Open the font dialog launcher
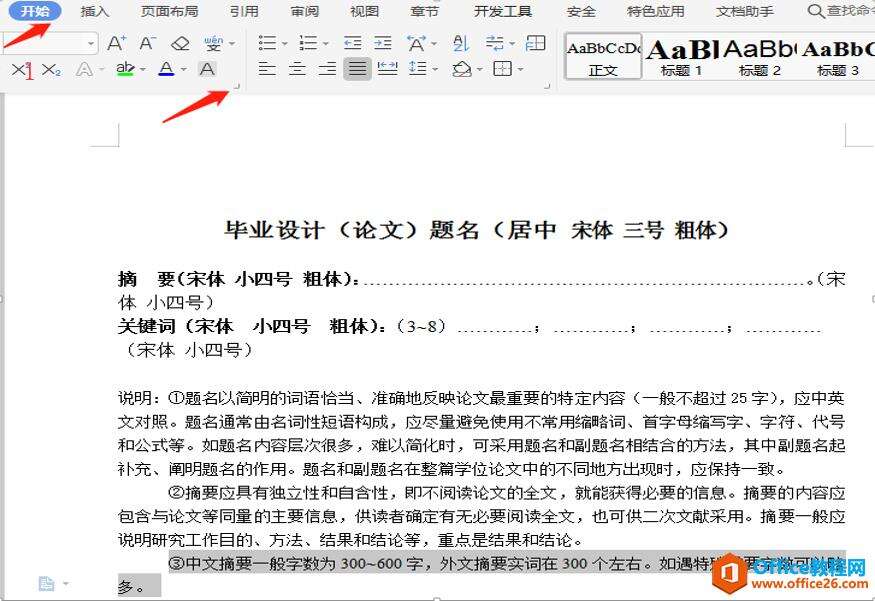Image resolution: width=875 pixels, height=601 pixels. (x=237, y=86)
